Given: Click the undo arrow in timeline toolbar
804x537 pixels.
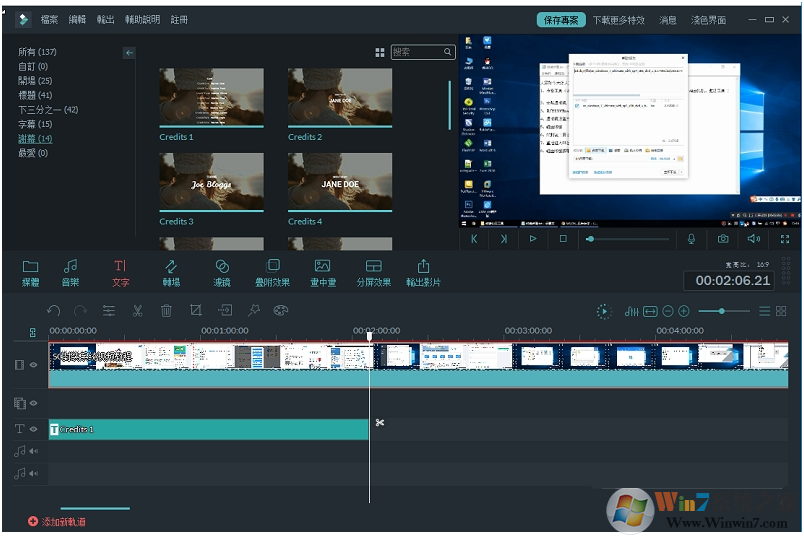Looking at the screenshot, I should click(54, 311).
